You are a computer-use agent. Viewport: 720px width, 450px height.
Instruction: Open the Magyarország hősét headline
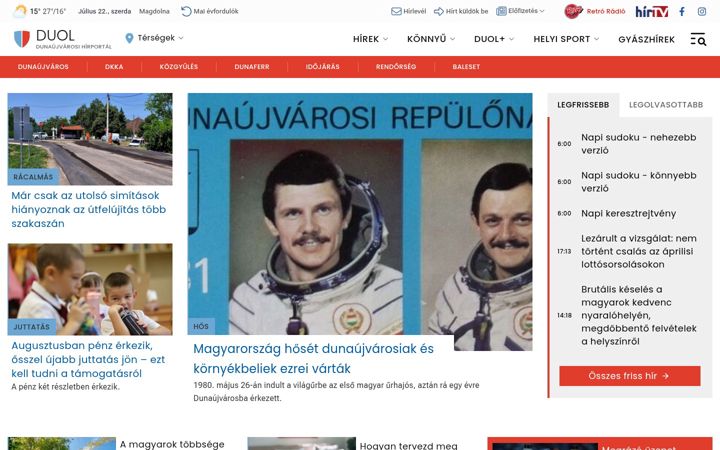313,358
